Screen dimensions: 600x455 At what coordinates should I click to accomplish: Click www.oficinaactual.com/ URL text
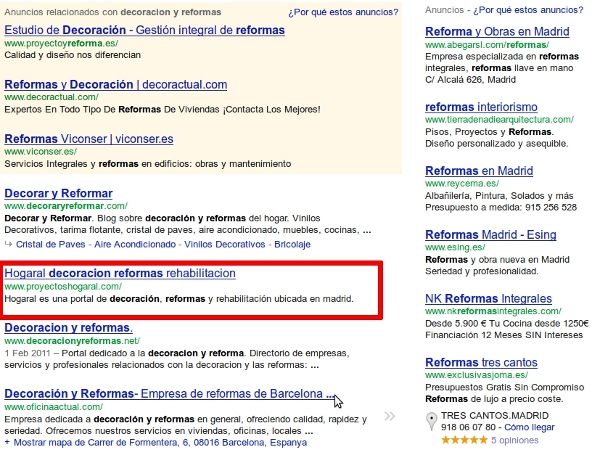[54, 407]
